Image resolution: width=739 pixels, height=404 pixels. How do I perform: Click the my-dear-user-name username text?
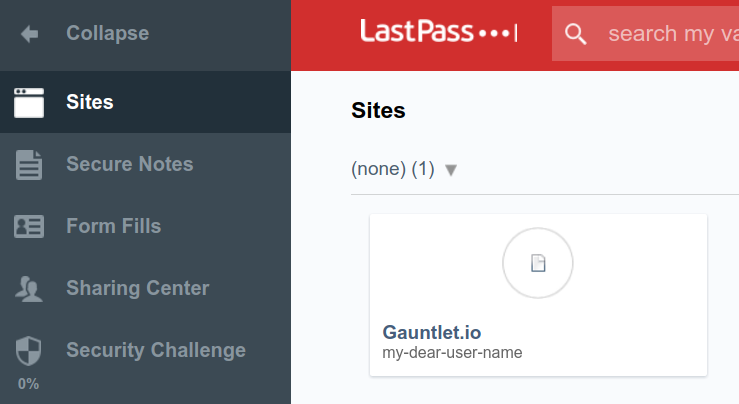[x=452, y=353]
